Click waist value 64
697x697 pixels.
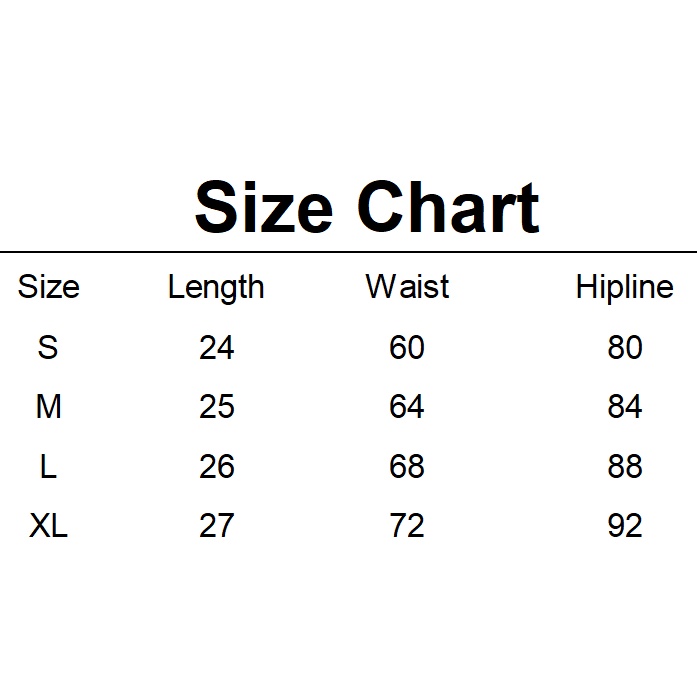pyautogui.click(x=407, y=406)
